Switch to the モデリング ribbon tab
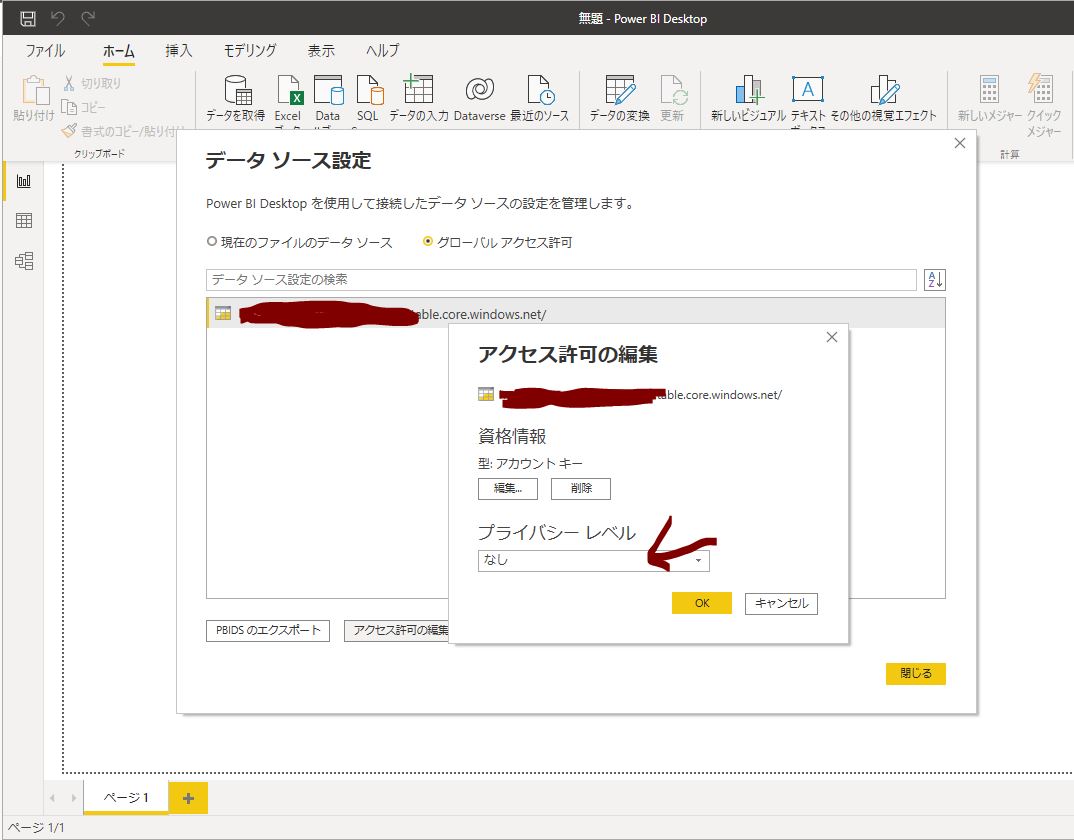 pos(249,51)
